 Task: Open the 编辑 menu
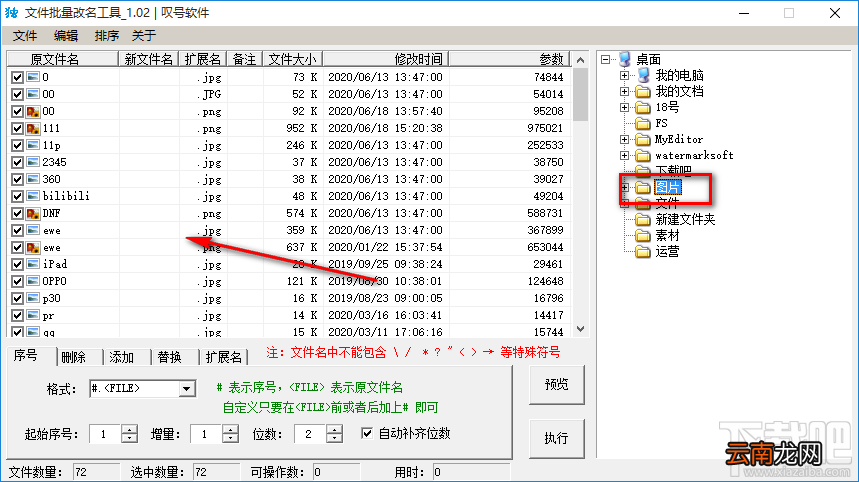coord(66,36)
